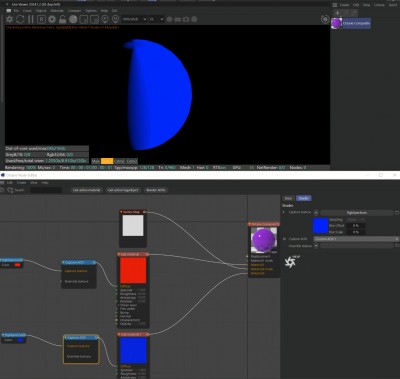Restart render with the circular refresh icon

click(x=20, y=19)
